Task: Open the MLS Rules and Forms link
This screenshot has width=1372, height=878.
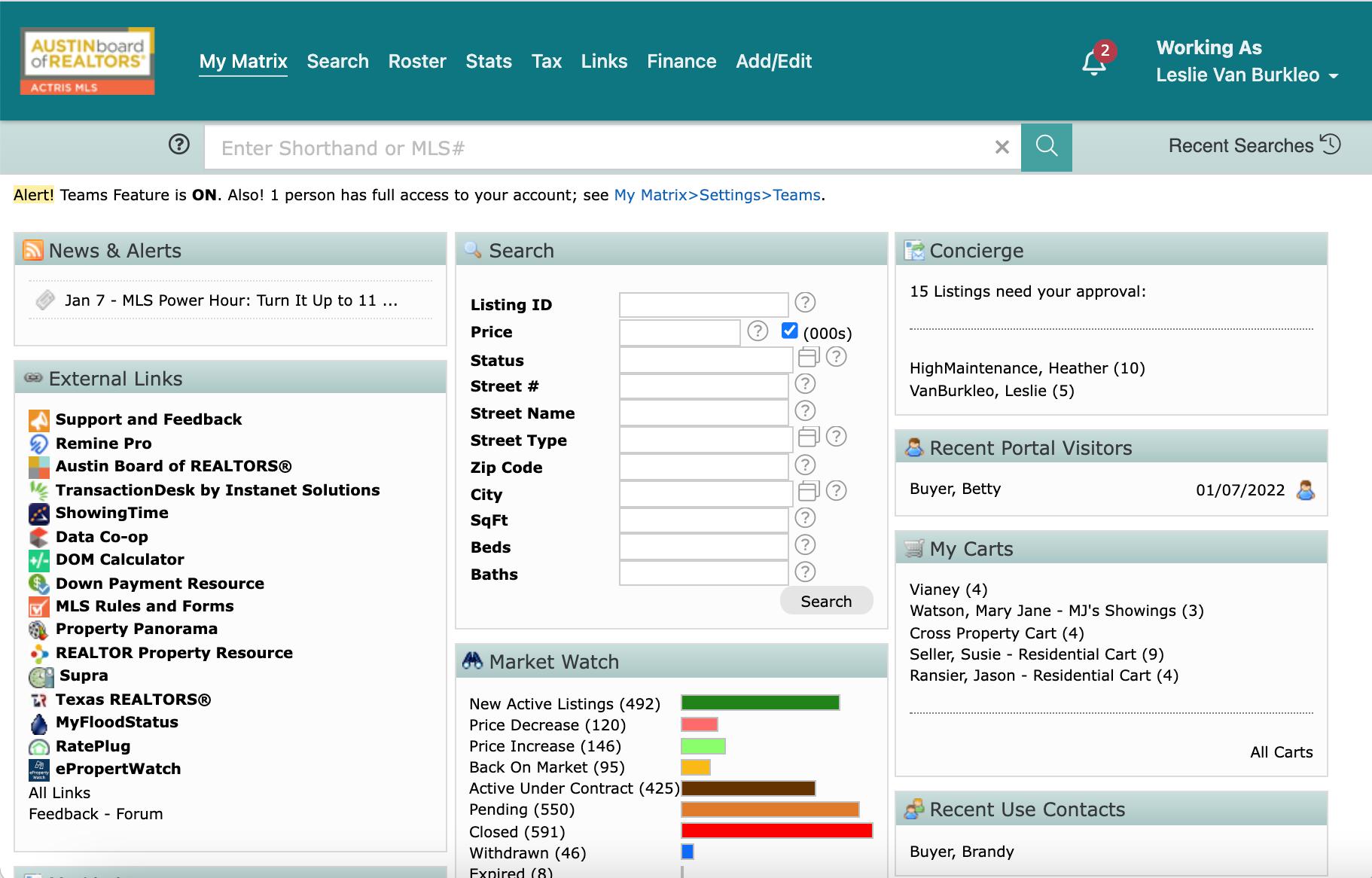Action: point(145,606)
